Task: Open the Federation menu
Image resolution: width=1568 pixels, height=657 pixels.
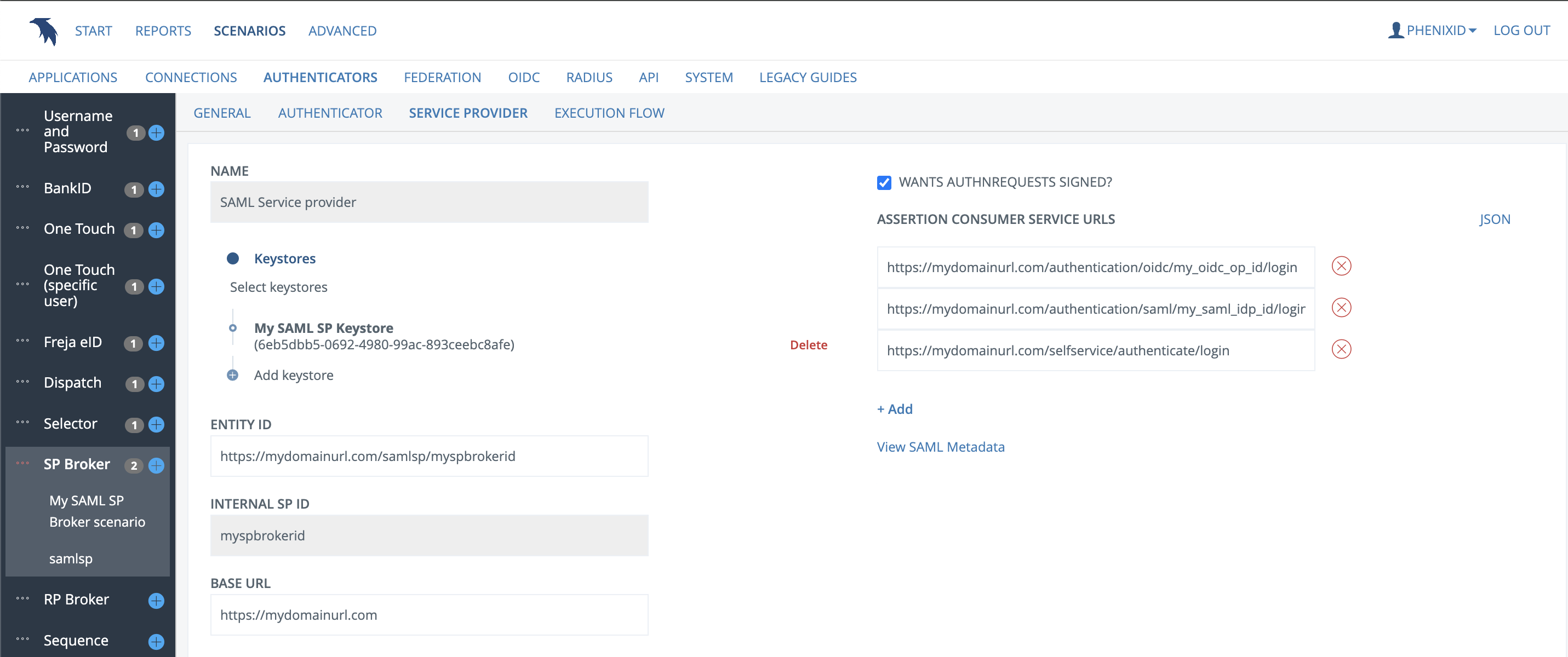Action: (443, 77)
